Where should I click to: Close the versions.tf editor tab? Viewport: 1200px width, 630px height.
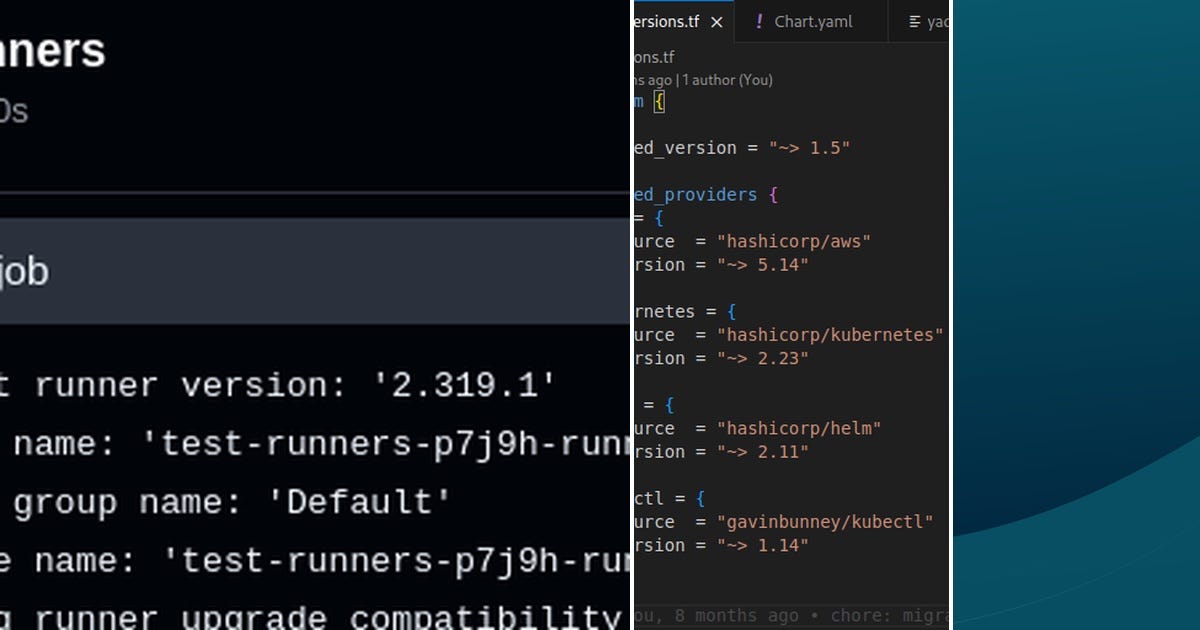(716, 21)
